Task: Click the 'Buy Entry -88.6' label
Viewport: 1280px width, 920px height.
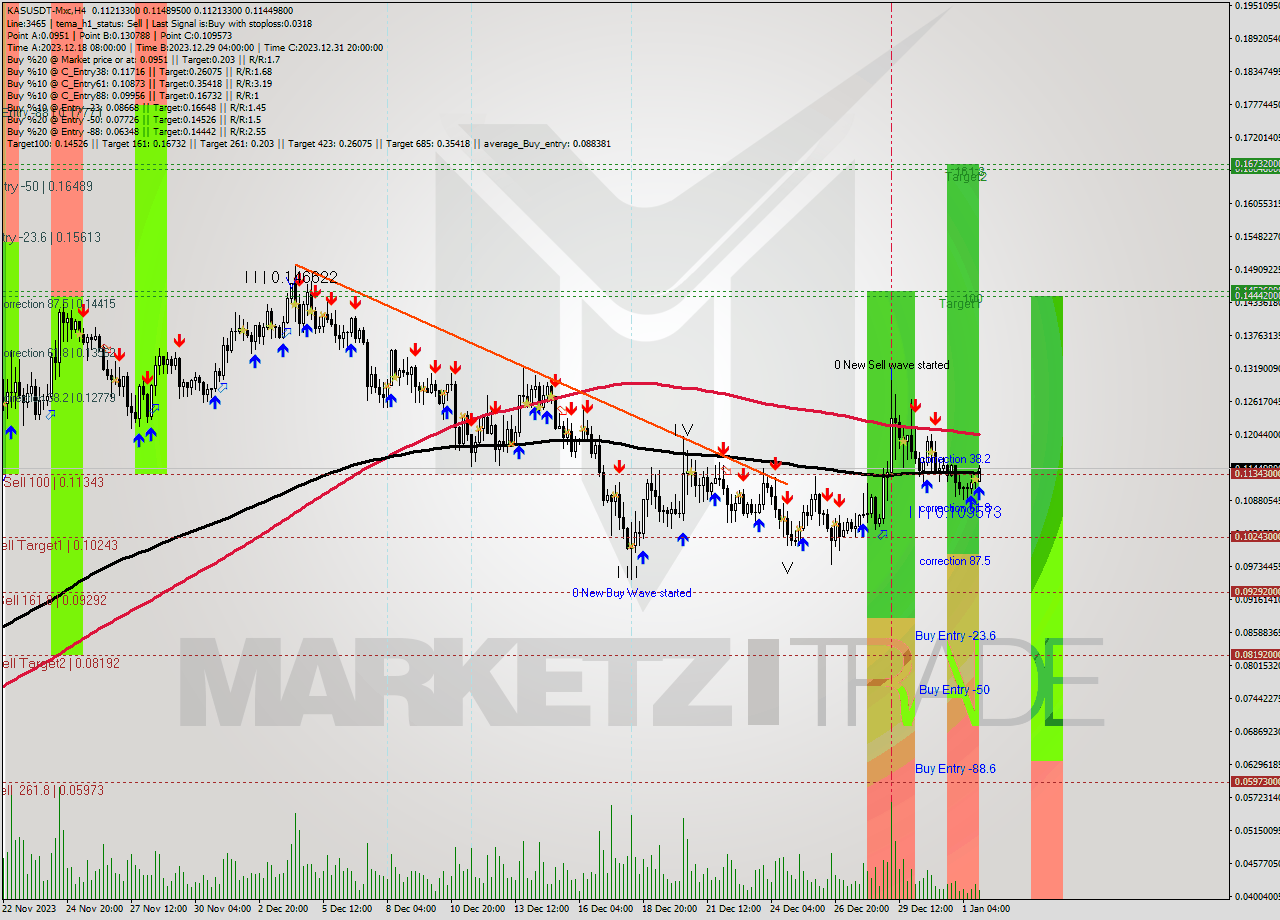Action: (x=955, y=769)
